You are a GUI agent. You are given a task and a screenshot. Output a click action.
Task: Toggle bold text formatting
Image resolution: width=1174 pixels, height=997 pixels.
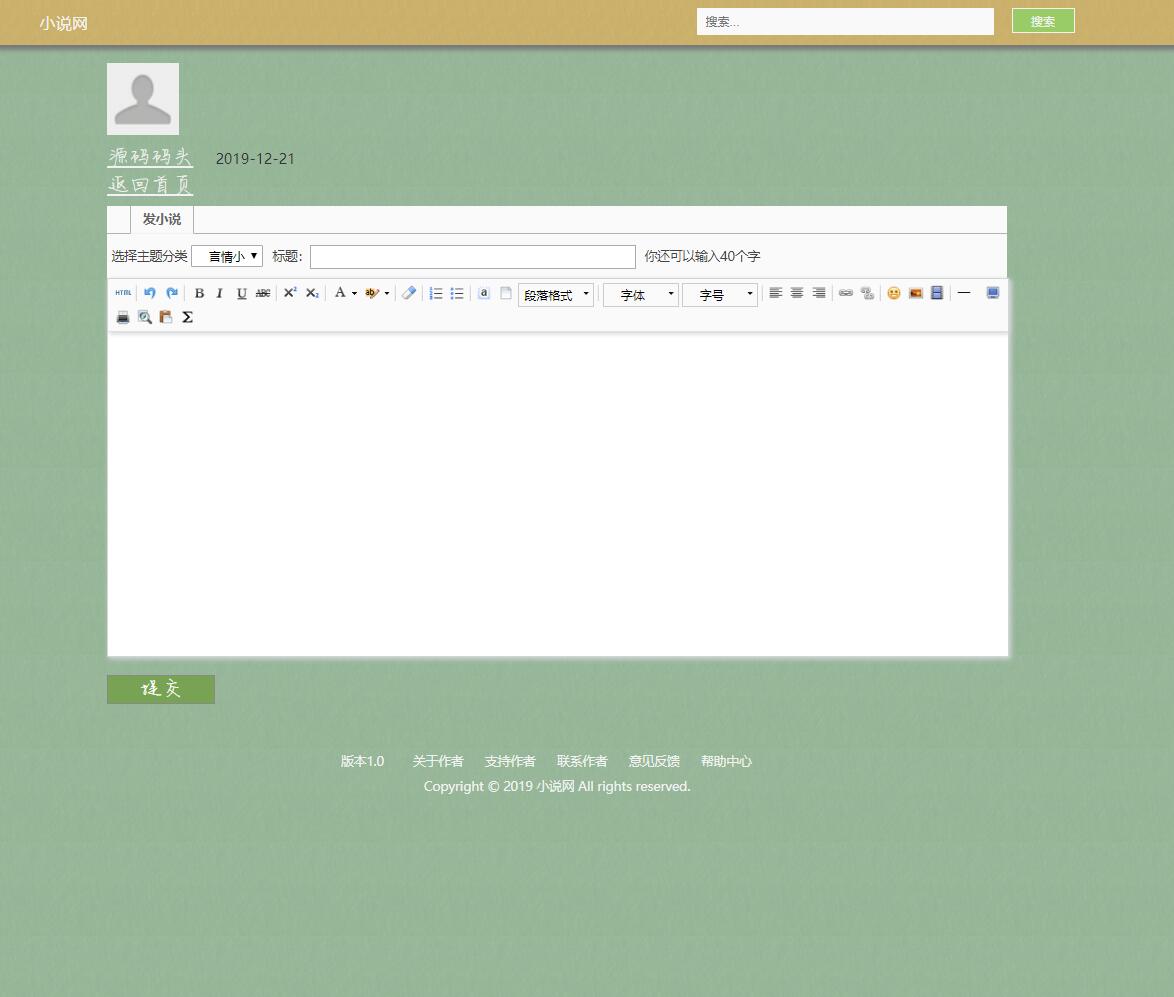(x=199, y=293)
